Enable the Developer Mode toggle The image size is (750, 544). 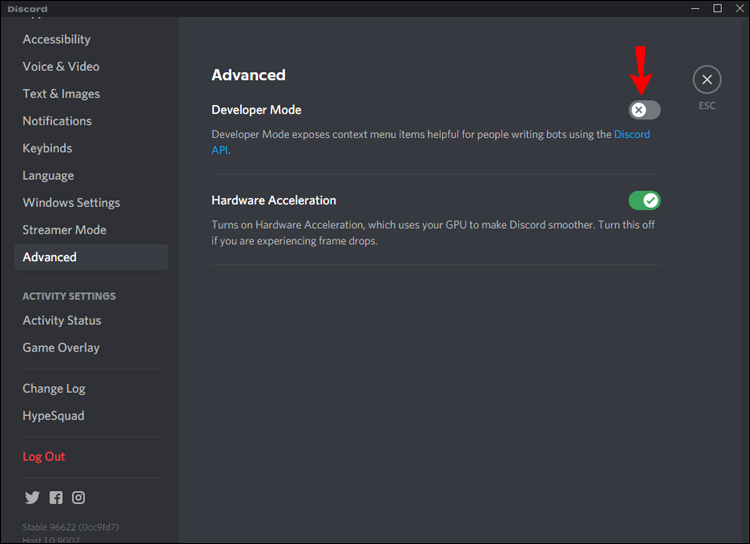644,110
